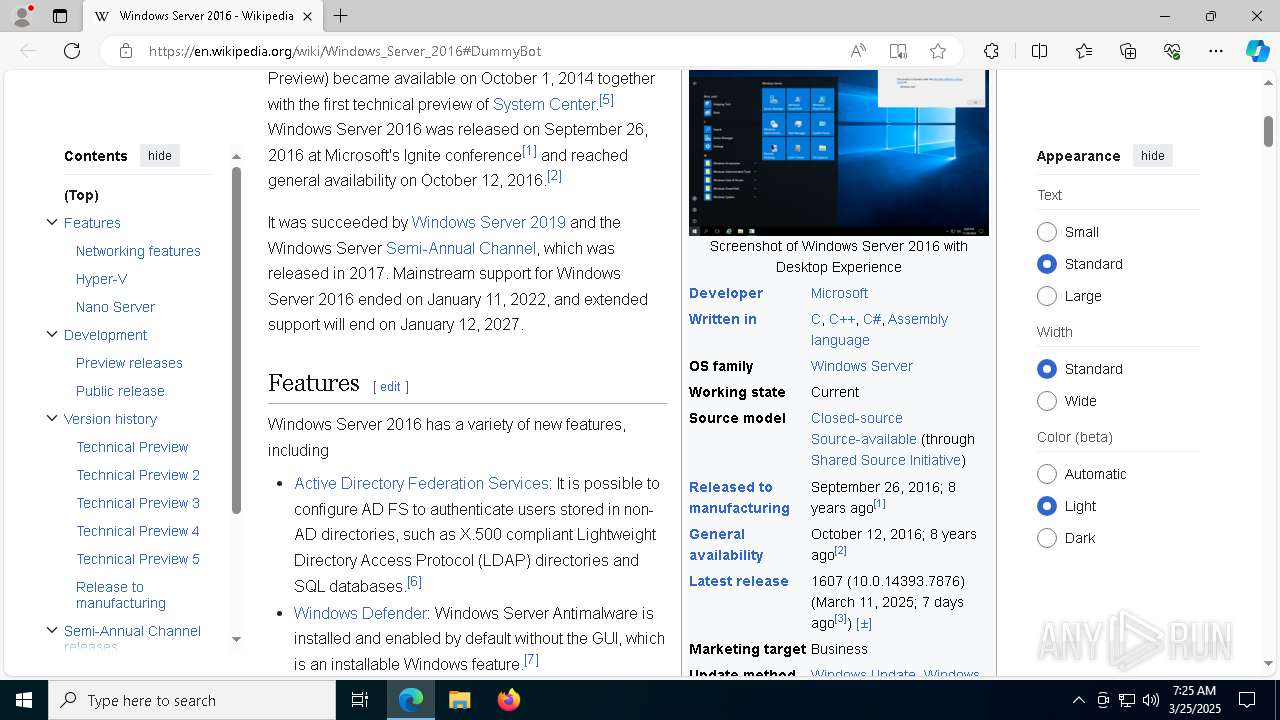Hide the Contents sidebar
This screenshot has height=720, width=1280.
[x=160, y=156]
